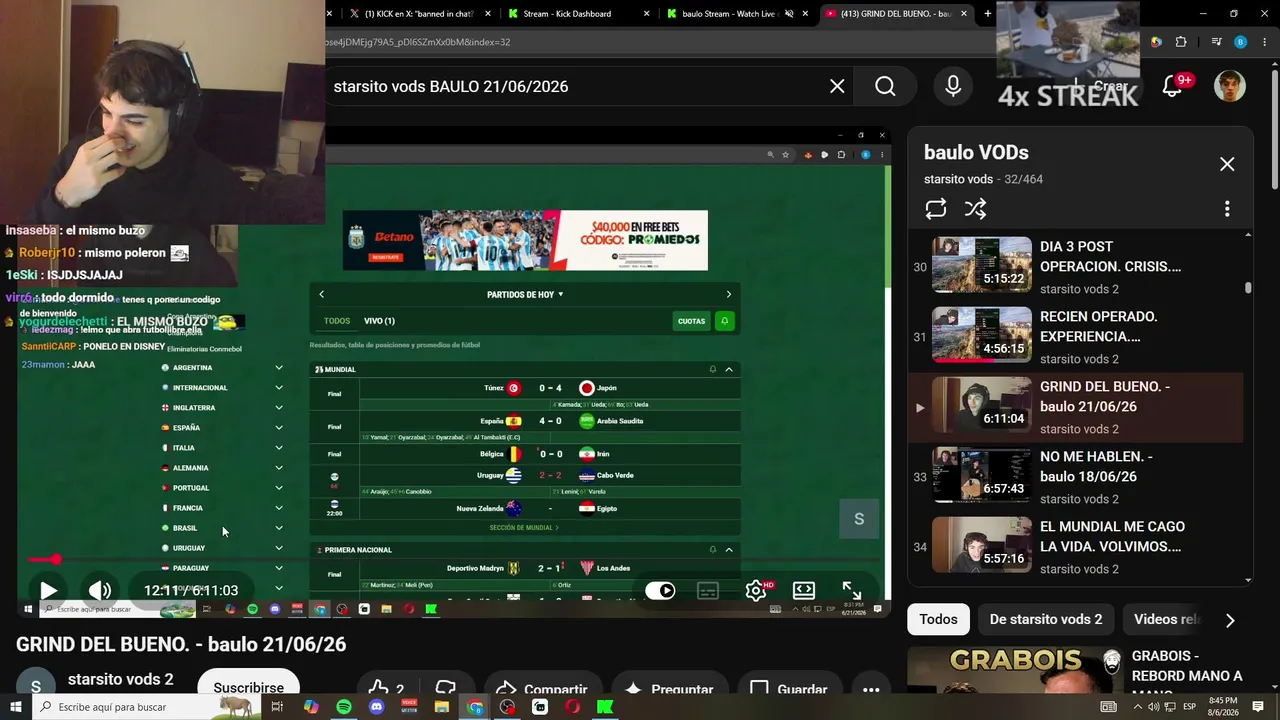The width and height of the screenshot is (1280, 720).
Task: Play the YouTube video
Action: pyautogui.click(x=47, y=590)
